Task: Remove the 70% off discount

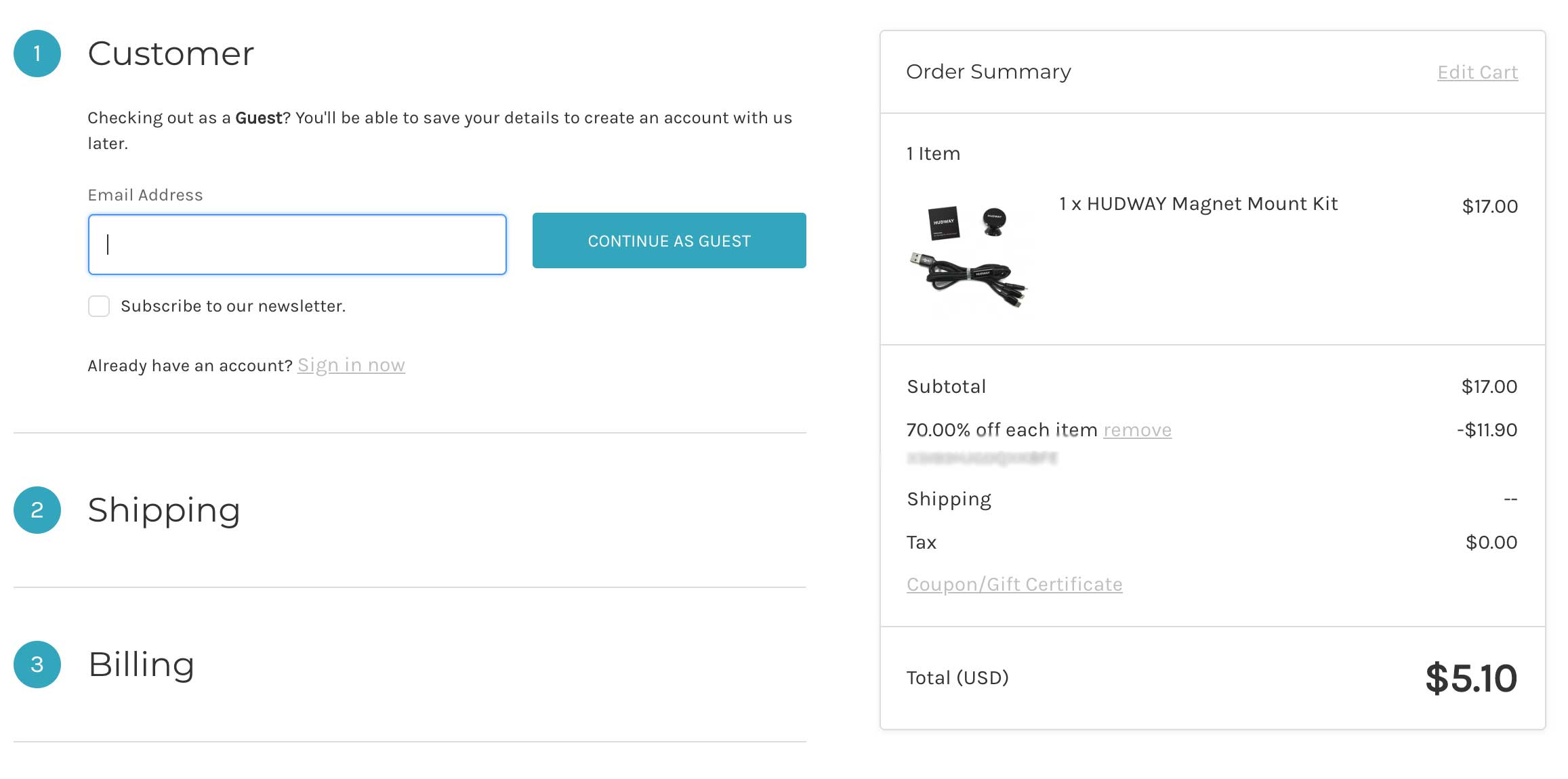Action: click(x=1137, y=430)
